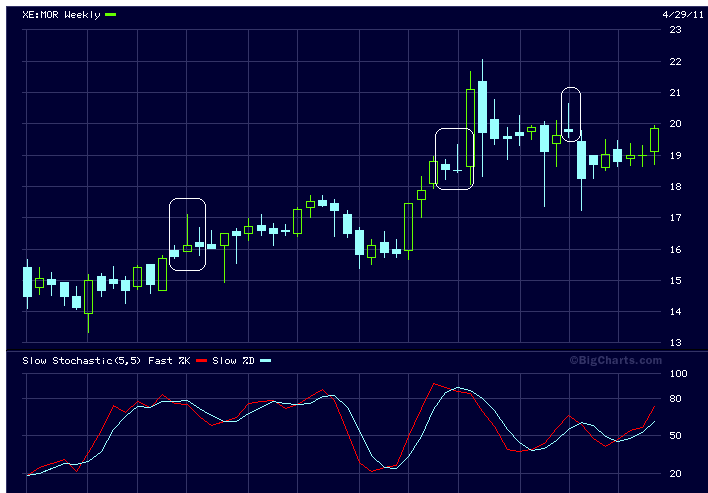Click the Slow %D legend text
Image resolution: width=708 pixels, height=493 pixels.
click(236, 360)
